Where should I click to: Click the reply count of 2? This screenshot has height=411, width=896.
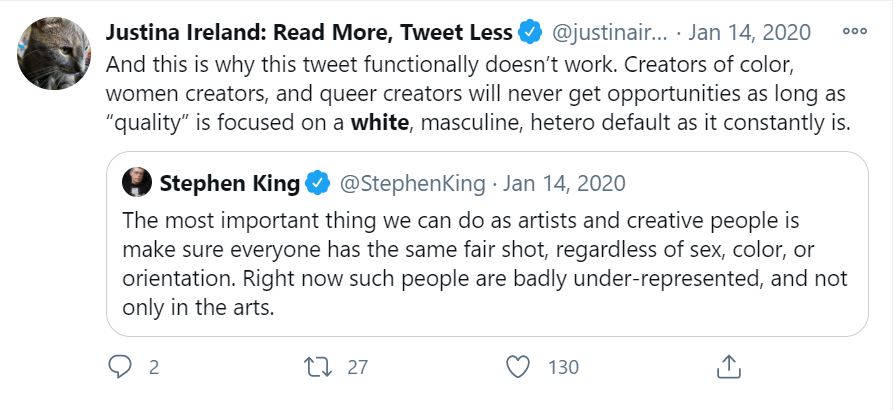click(154, 367)
